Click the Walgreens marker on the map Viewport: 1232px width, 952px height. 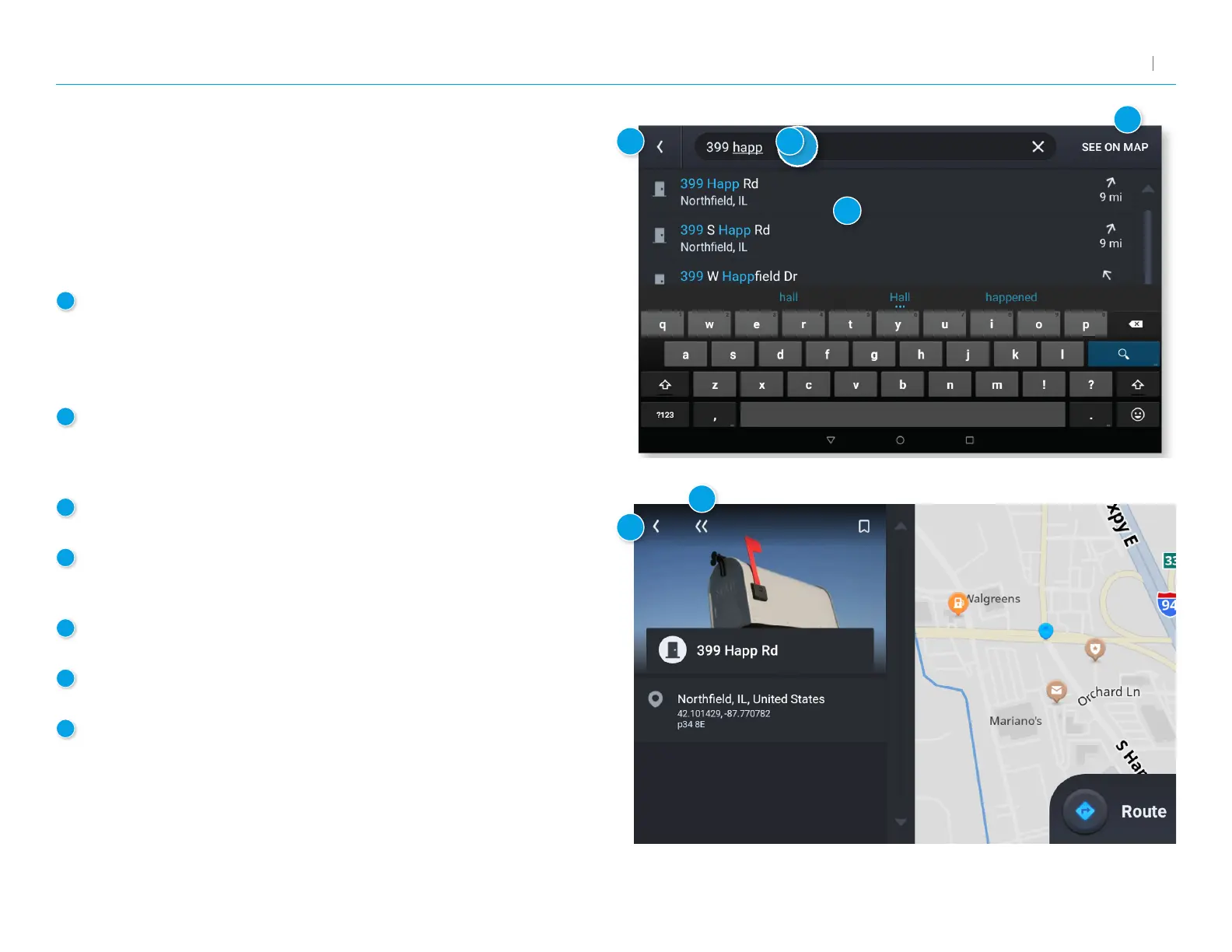click(x=957, y=603)
